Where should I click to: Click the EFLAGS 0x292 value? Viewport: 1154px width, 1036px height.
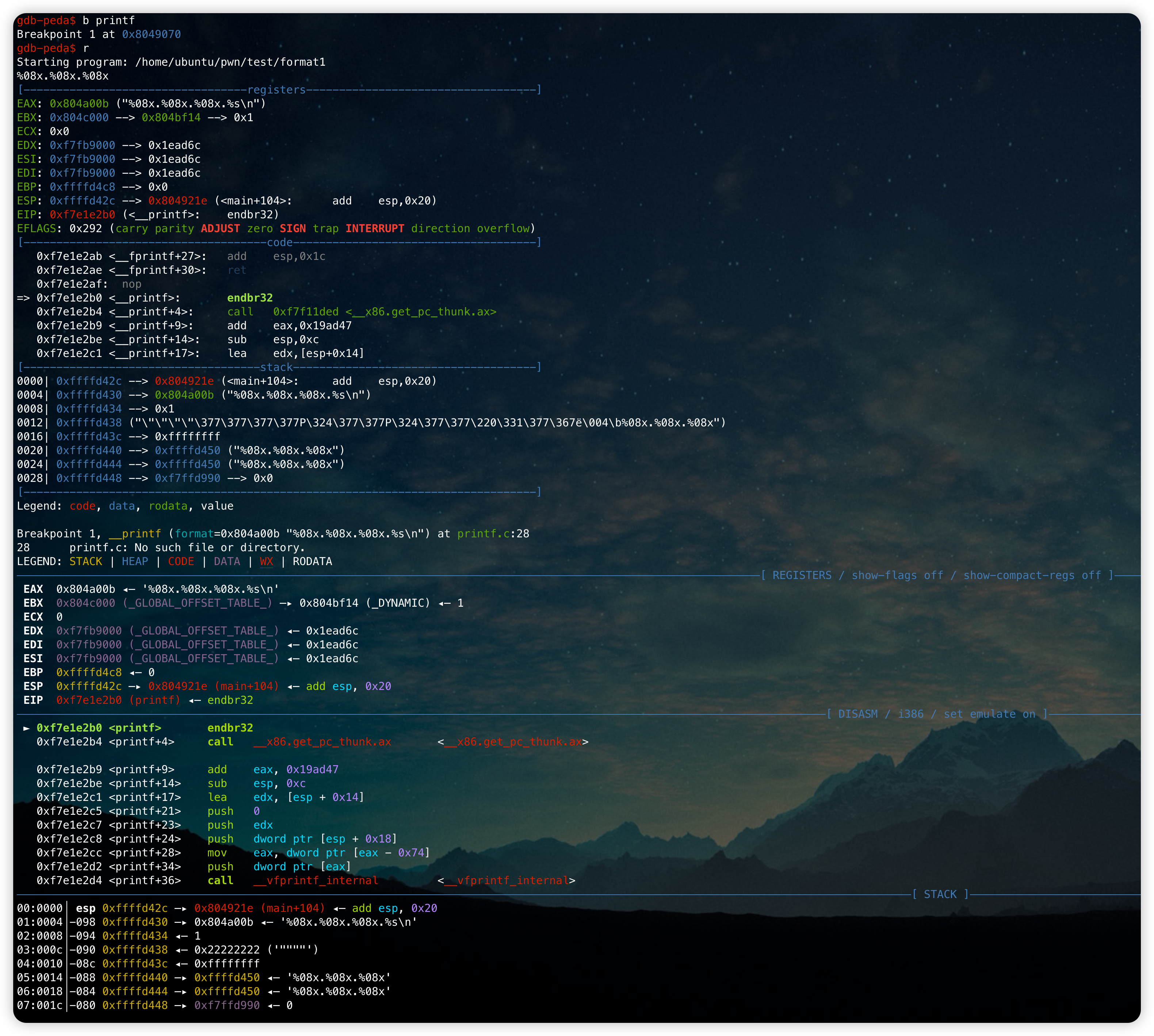(85, 229)
